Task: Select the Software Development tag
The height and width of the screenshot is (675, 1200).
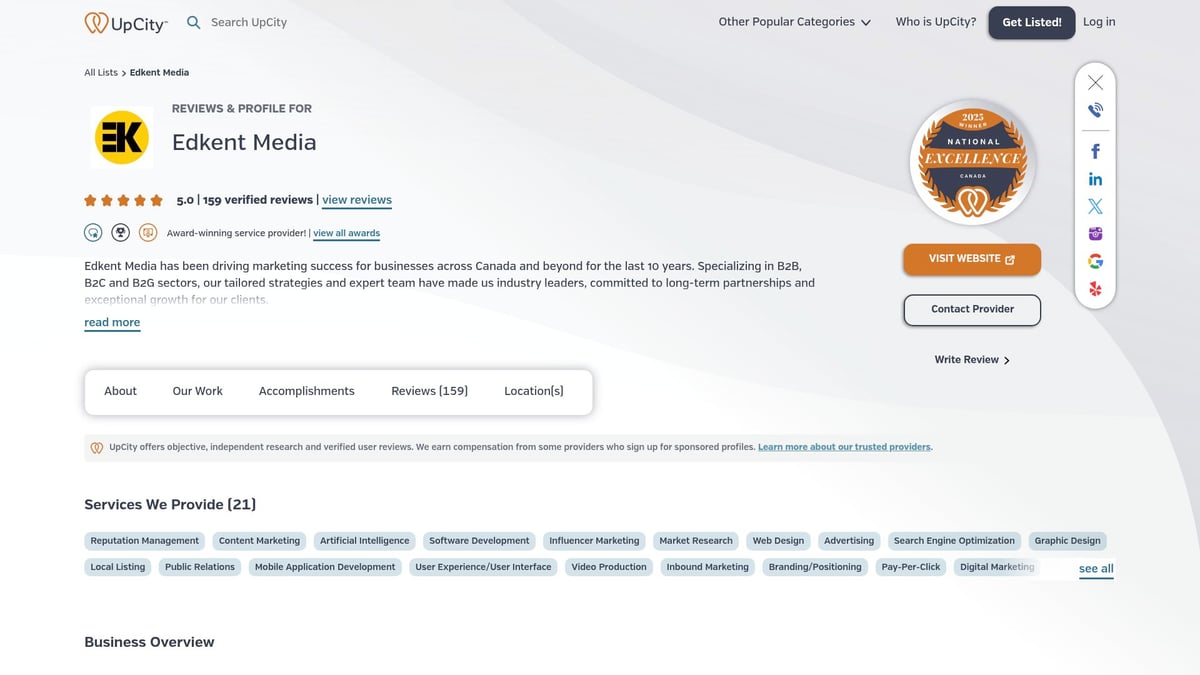Action: 479,541
